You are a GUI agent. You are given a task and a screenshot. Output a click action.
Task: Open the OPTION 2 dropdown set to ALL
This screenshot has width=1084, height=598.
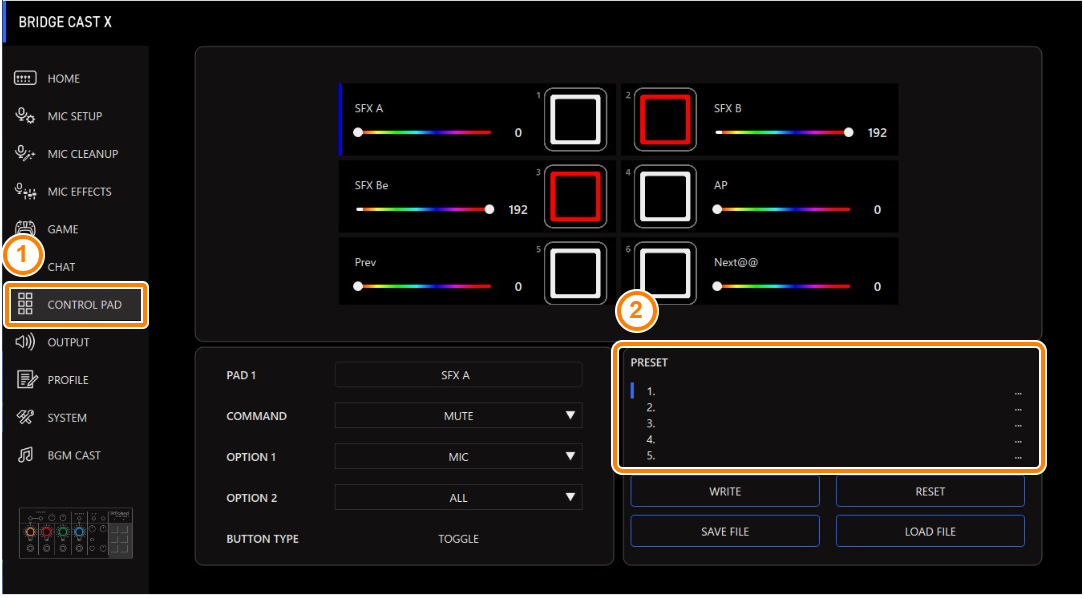tap(458, 497)
